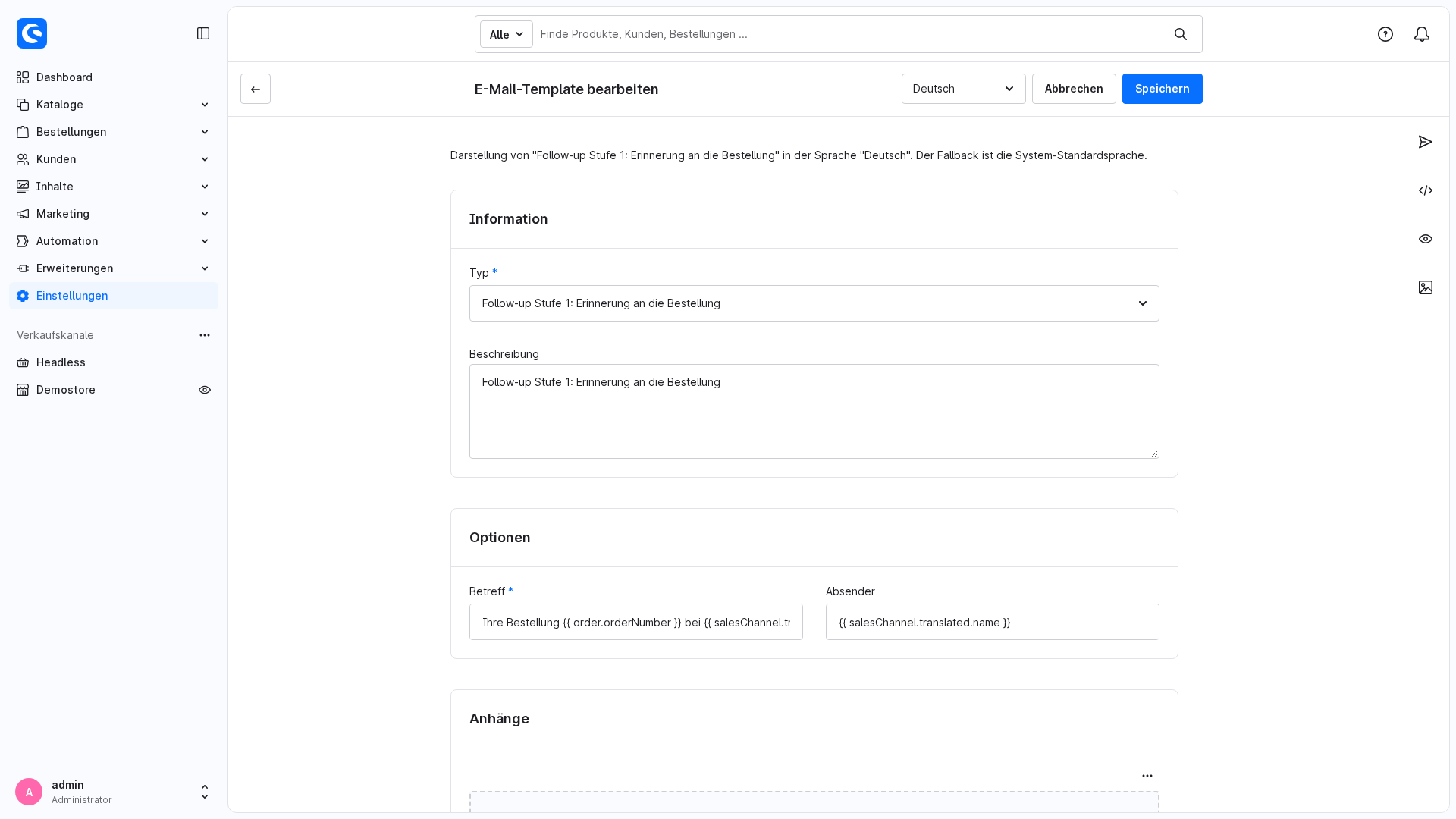
Task: Click into the Beschreibung text area
Action: (814, 411)
